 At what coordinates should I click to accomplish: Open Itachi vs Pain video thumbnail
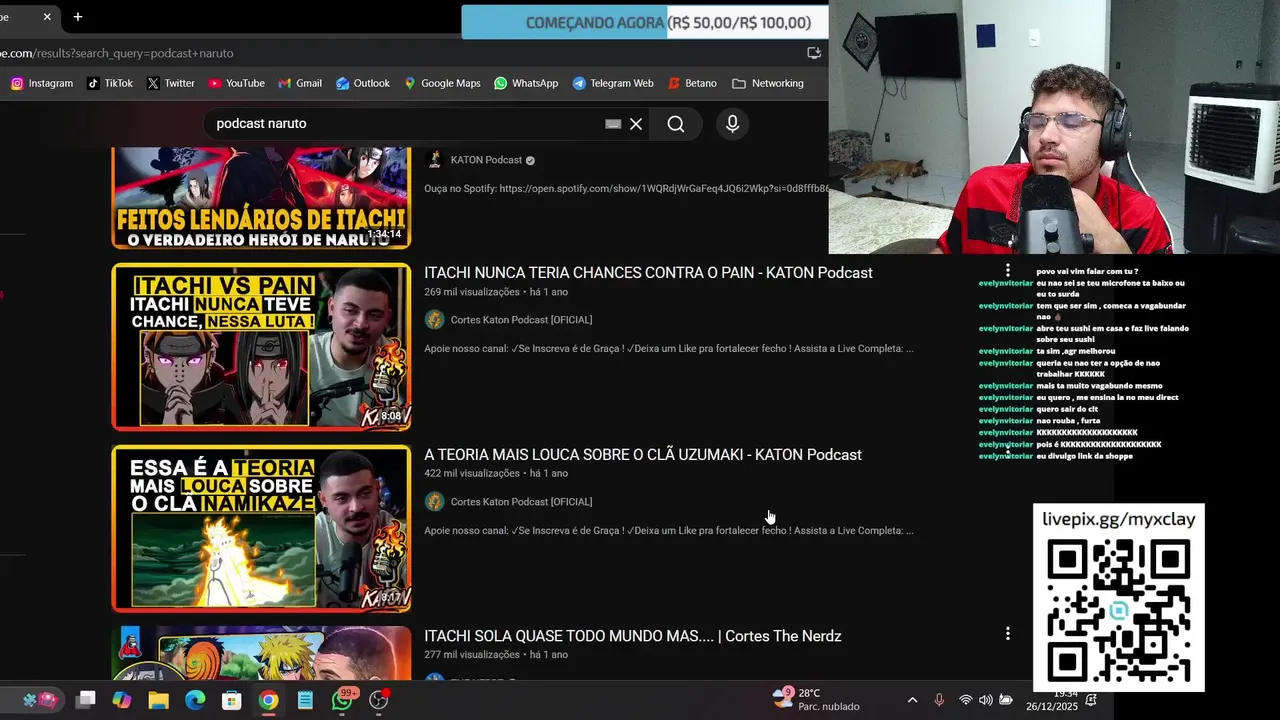(261, 347)
